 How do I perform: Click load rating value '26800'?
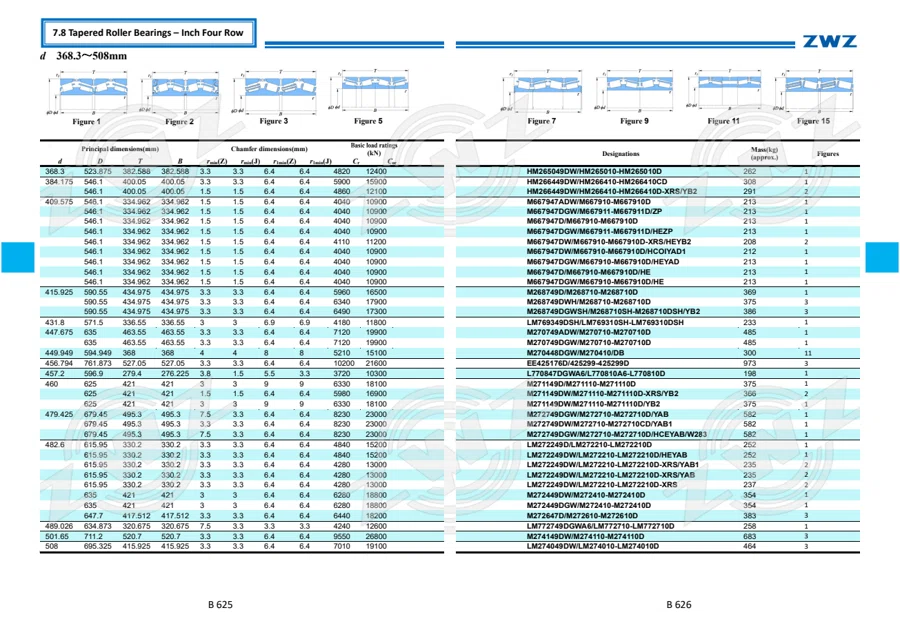376,537
